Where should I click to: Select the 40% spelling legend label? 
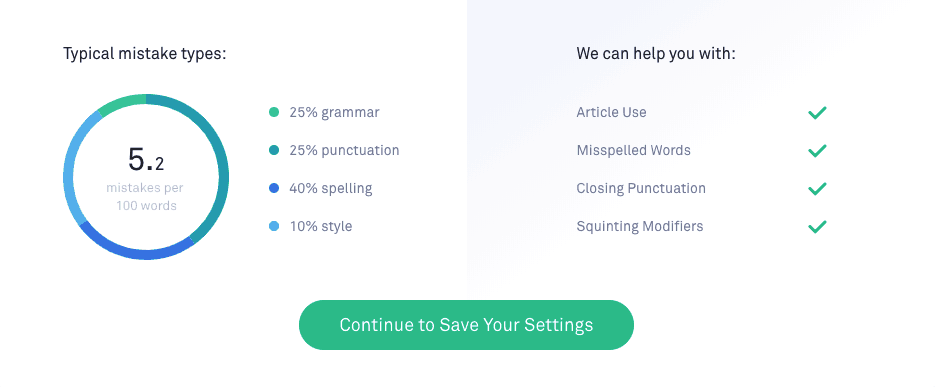coord(331,188)
